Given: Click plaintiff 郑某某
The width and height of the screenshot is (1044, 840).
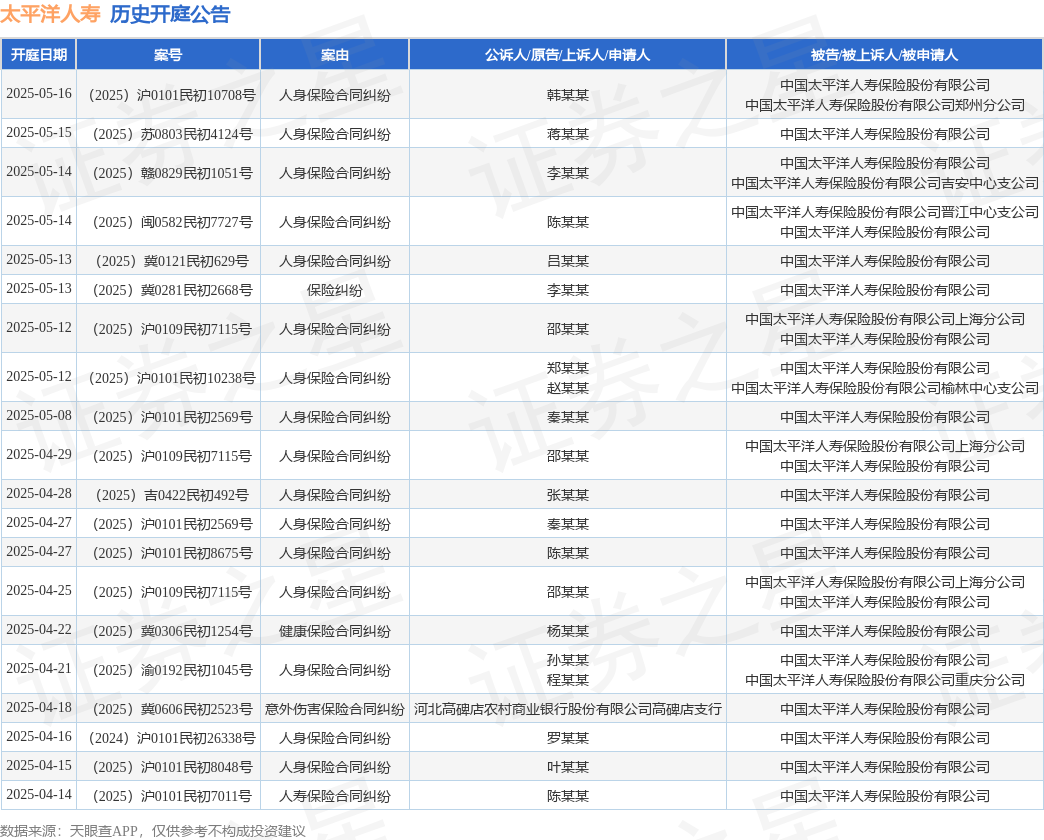Looking at the screenshot, I should pos(567,368).
